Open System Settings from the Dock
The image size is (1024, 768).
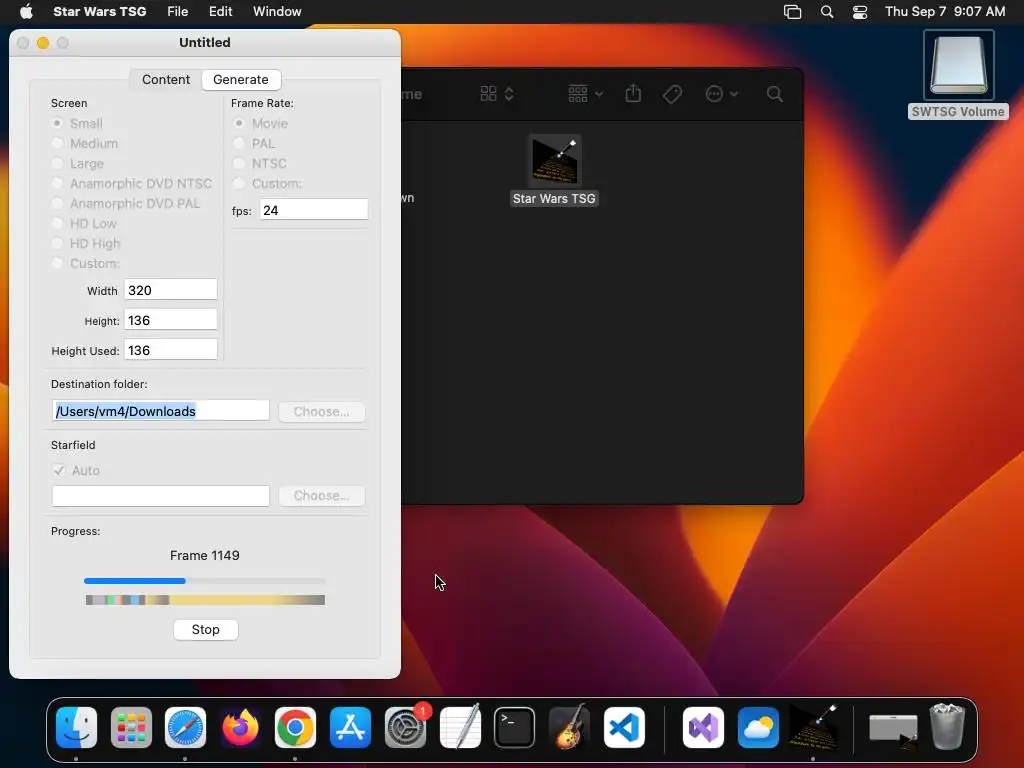click(x=406, y=728)
